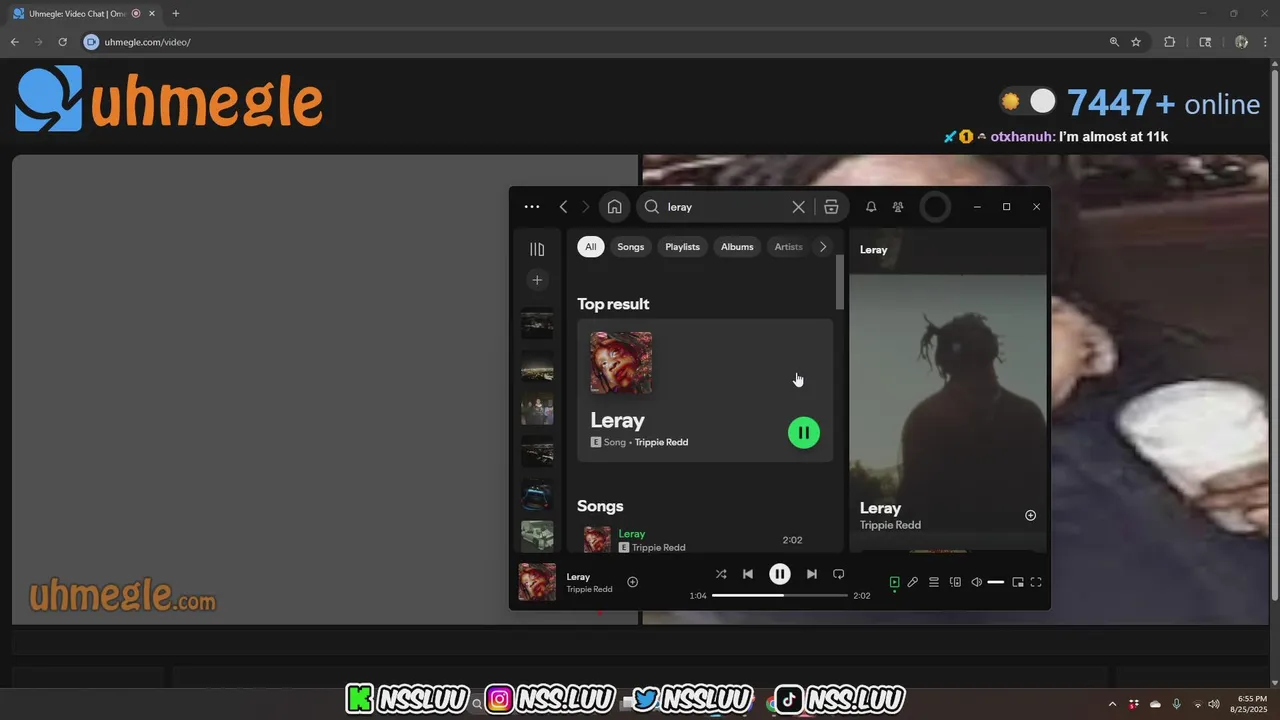This screenshot has width=1280, height=720.
Task: Open first playlist thumbnail in library sidebar
Action: (537, 323)
